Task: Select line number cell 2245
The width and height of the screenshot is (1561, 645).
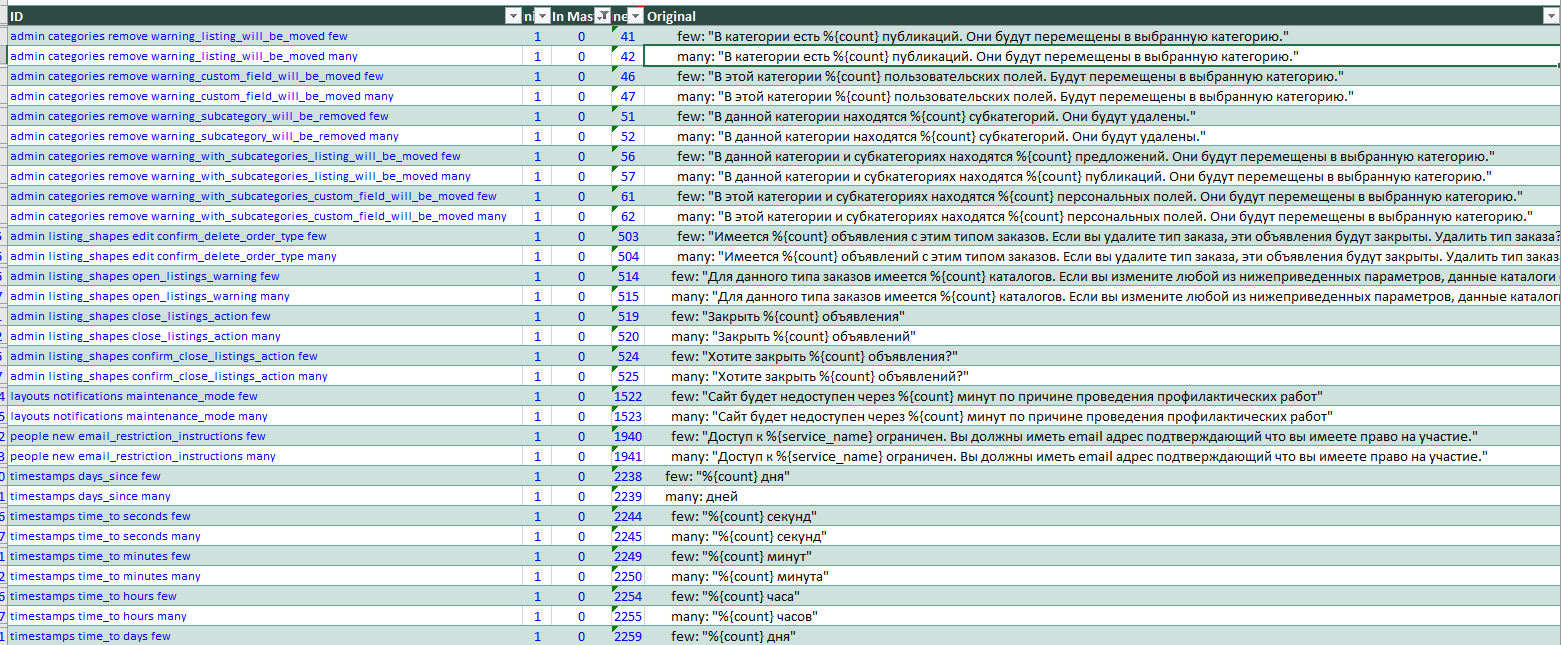Action: [628, 536]
